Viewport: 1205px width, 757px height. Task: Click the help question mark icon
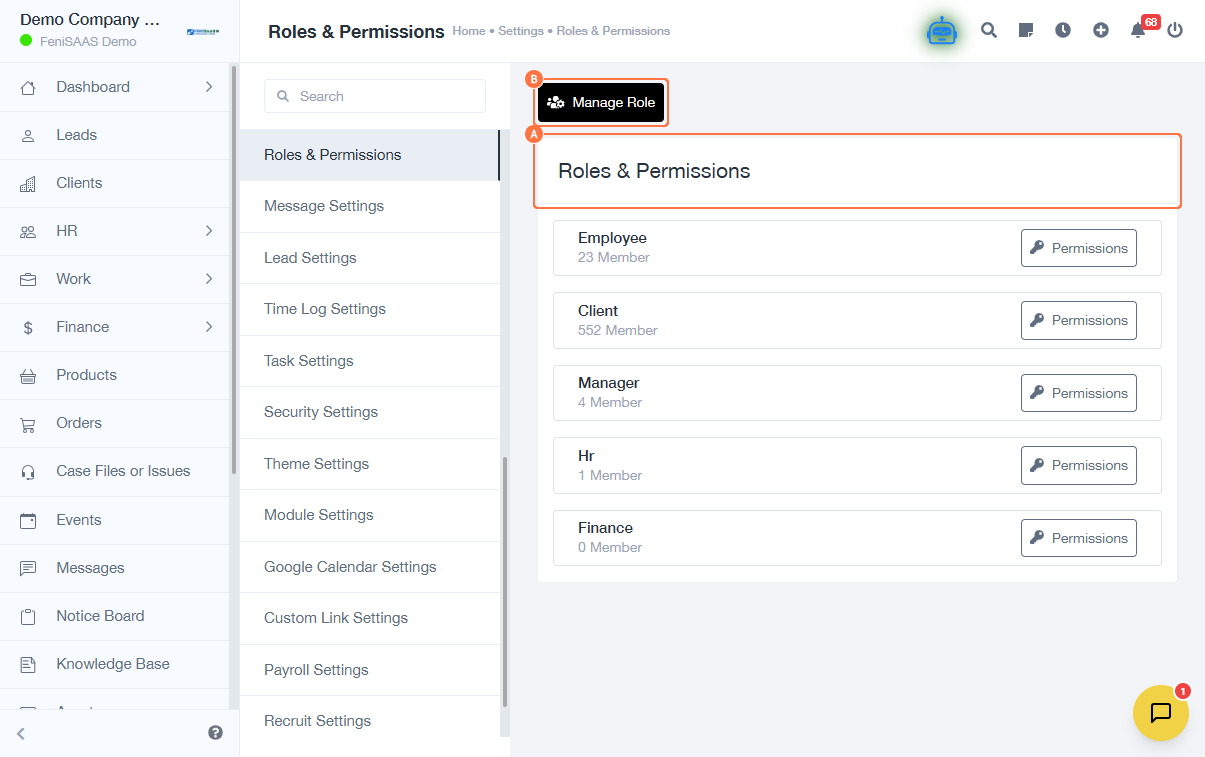215,733
